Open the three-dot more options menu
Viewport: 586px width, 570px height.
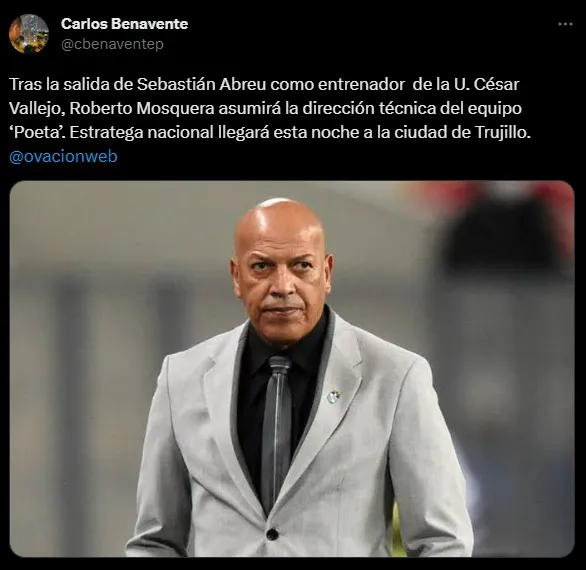pyautogui.click(x=565, y=24)
